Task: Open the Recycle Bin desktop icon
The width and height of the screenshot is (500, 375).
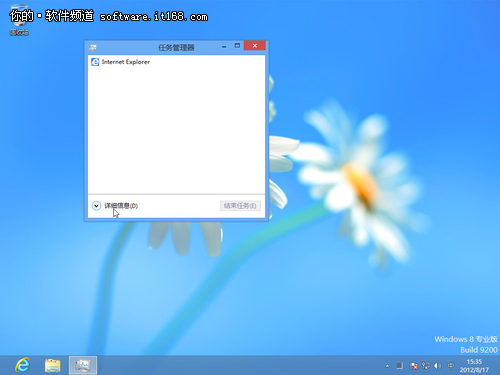Action: point(19,20)
